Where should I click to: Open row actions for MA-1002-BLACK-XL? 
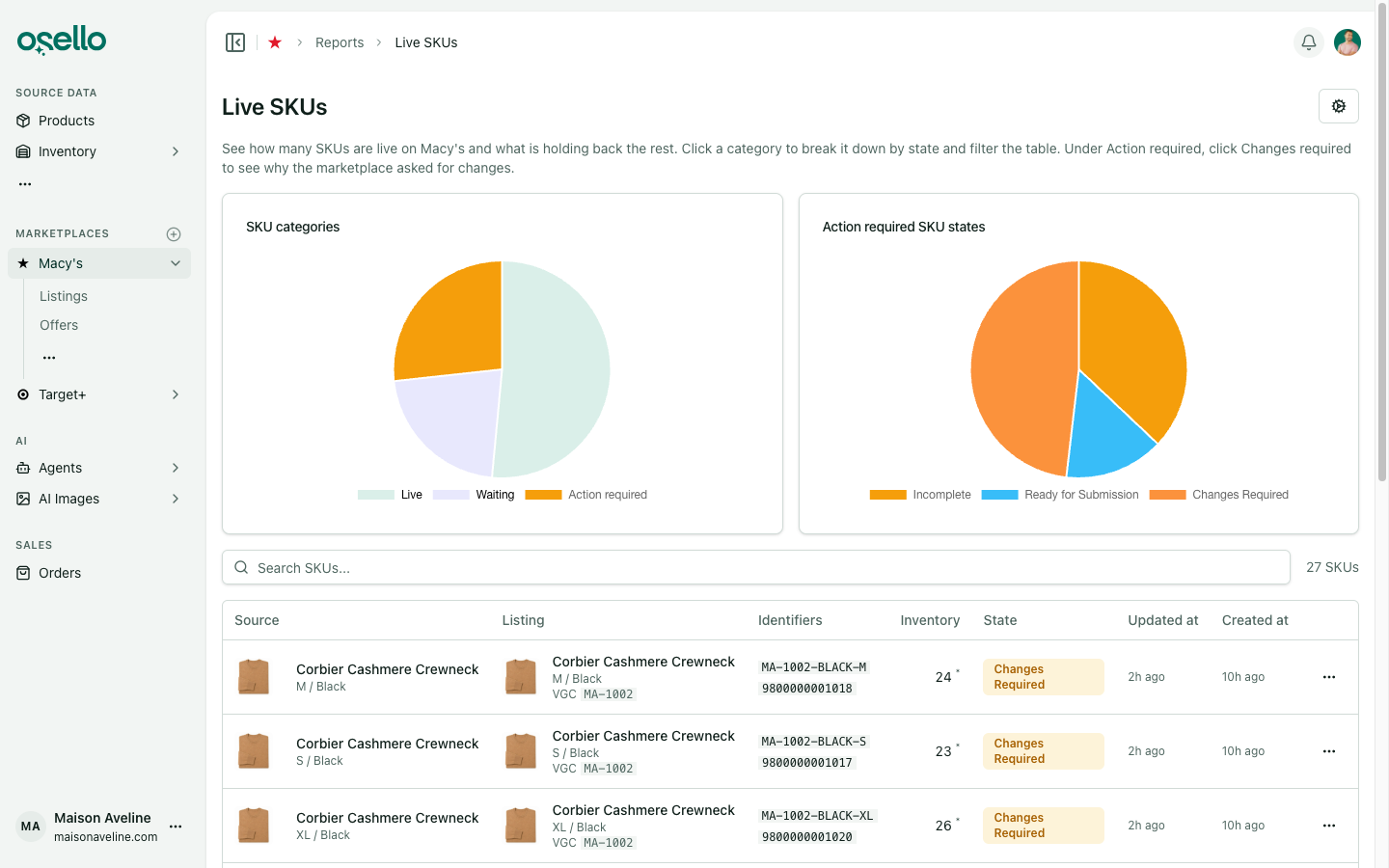coord(1329,826)
